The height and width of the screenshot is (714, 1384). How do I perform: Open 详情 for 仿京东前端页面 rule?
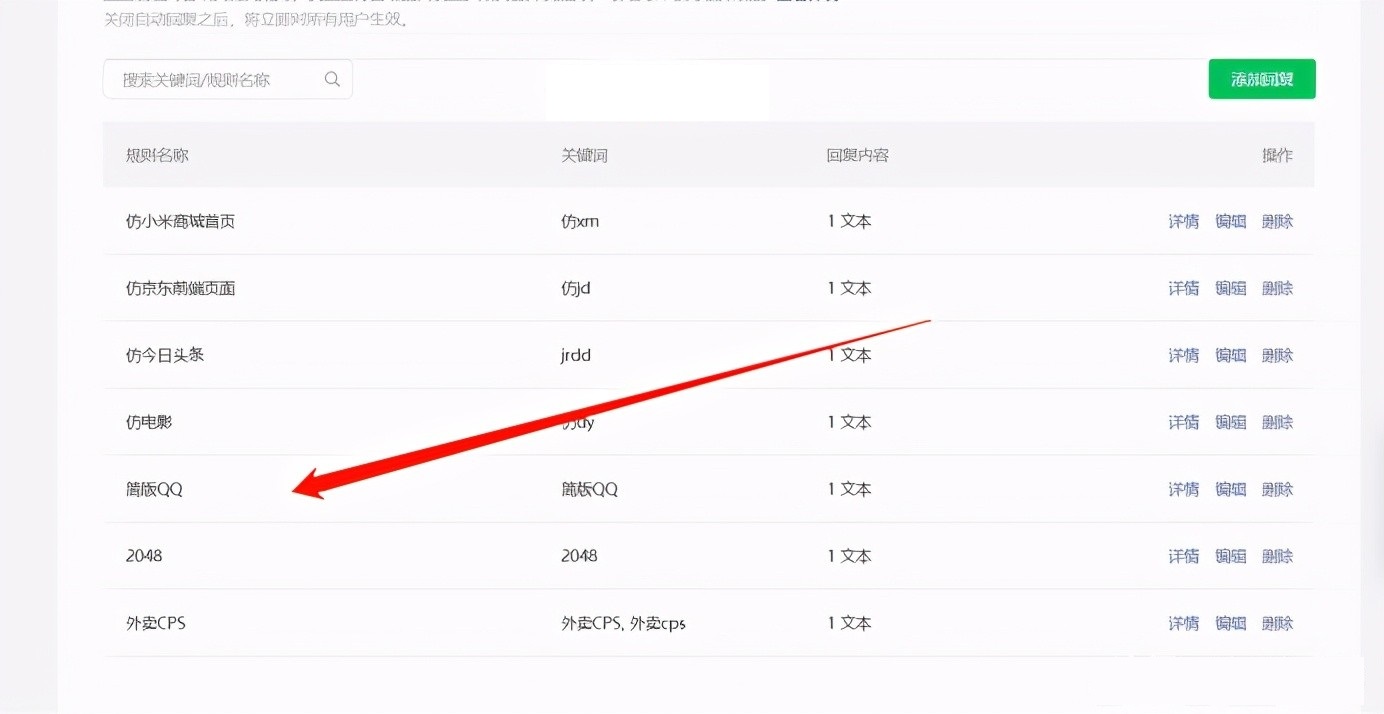(x=1184, y=289)
